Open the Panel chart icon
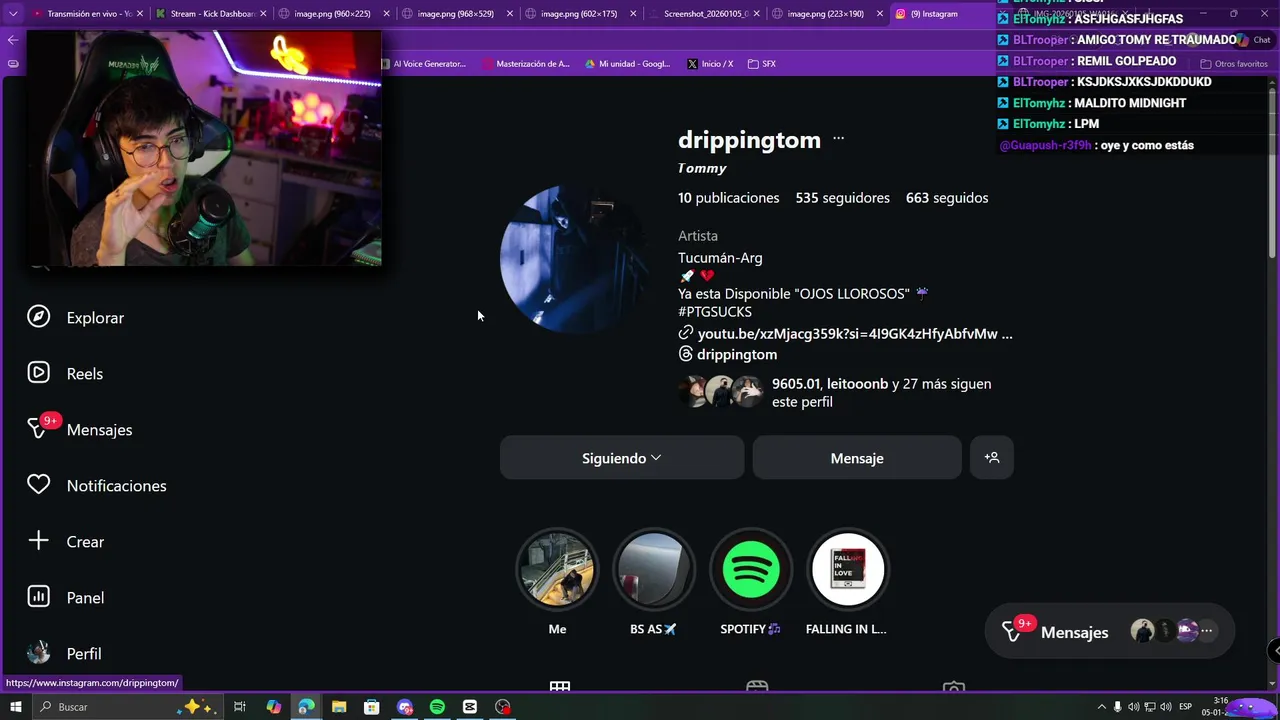 tap(38, 597)
